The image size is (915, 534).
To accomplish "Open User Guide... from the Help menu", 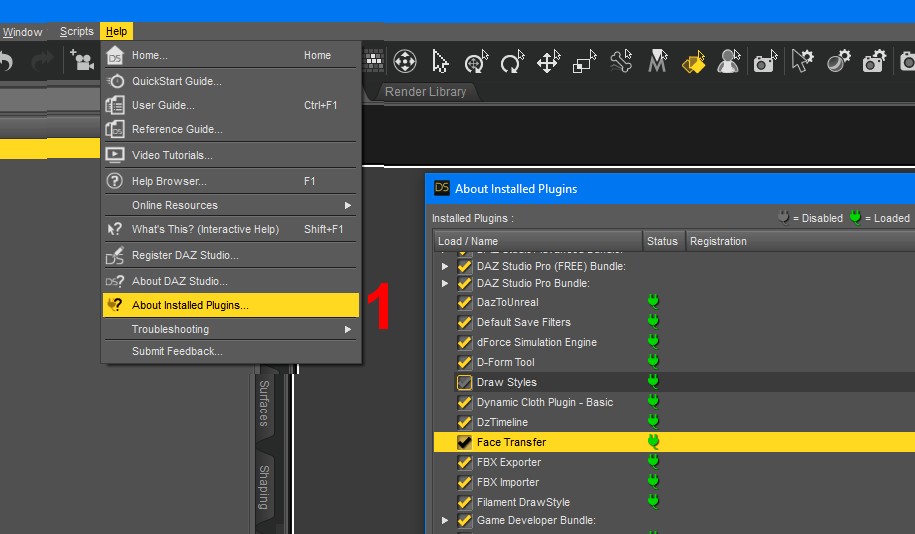I will tap(231, 105).
